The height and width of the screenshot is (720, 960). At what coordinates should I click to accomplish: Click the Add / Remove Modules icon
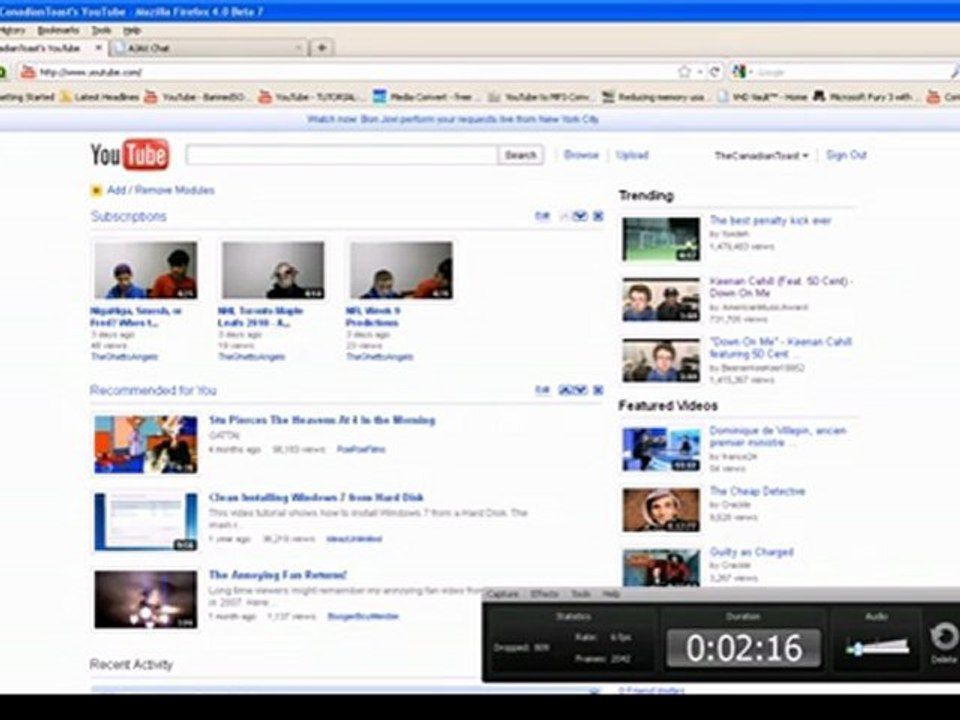point(96,190)
